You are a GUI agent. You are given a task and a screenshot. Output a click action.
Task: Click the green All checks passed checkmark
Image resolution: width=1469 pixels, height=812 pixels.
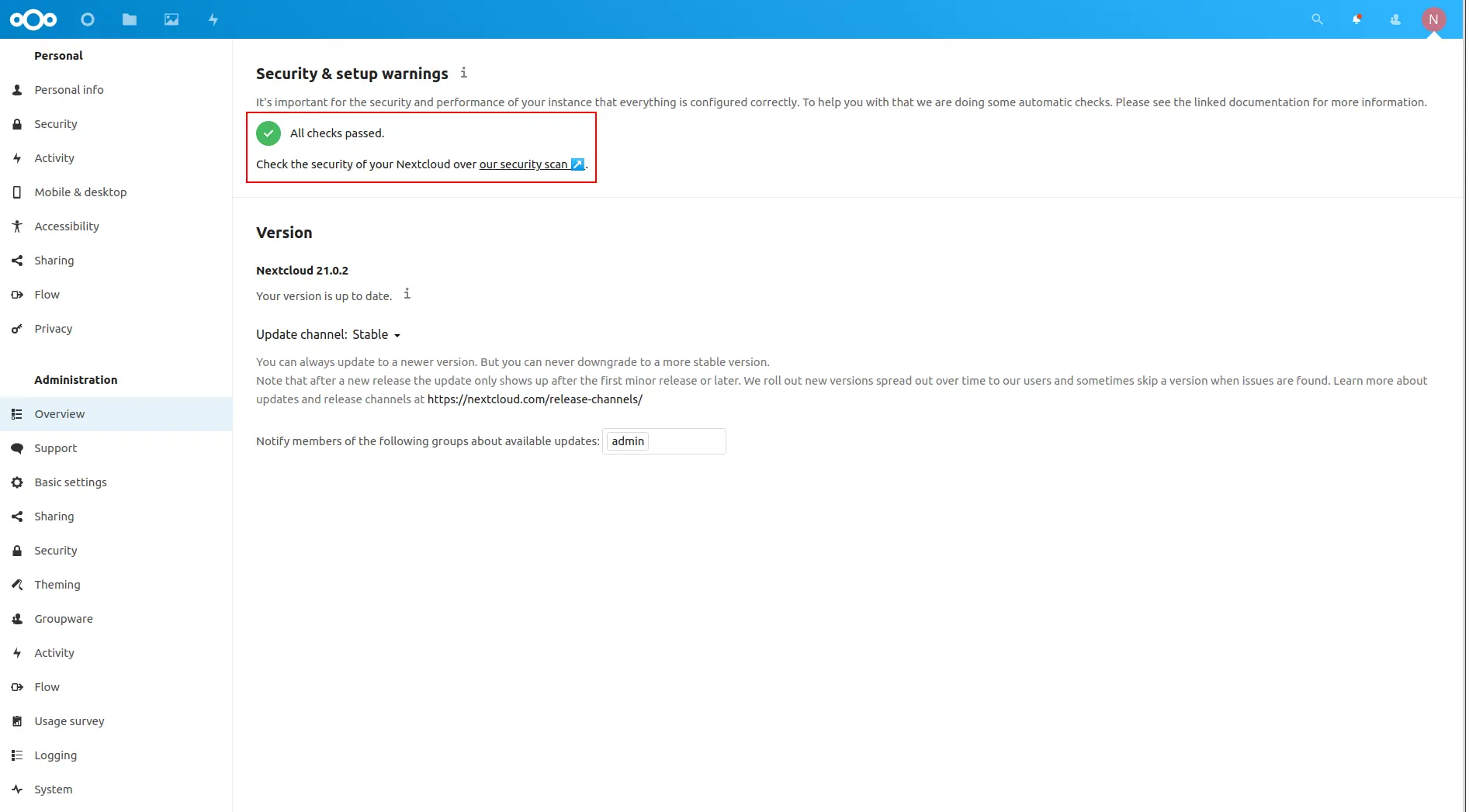pyautogui.click(x=269, y=133)
